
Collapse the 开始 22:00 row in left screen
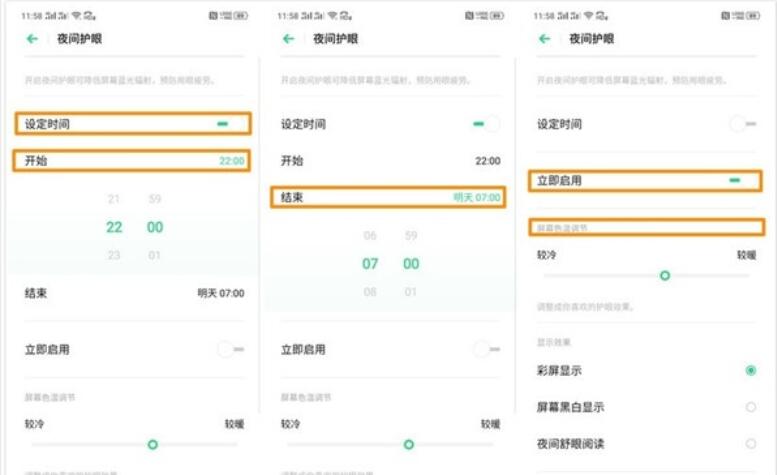[x=132, y=161]
